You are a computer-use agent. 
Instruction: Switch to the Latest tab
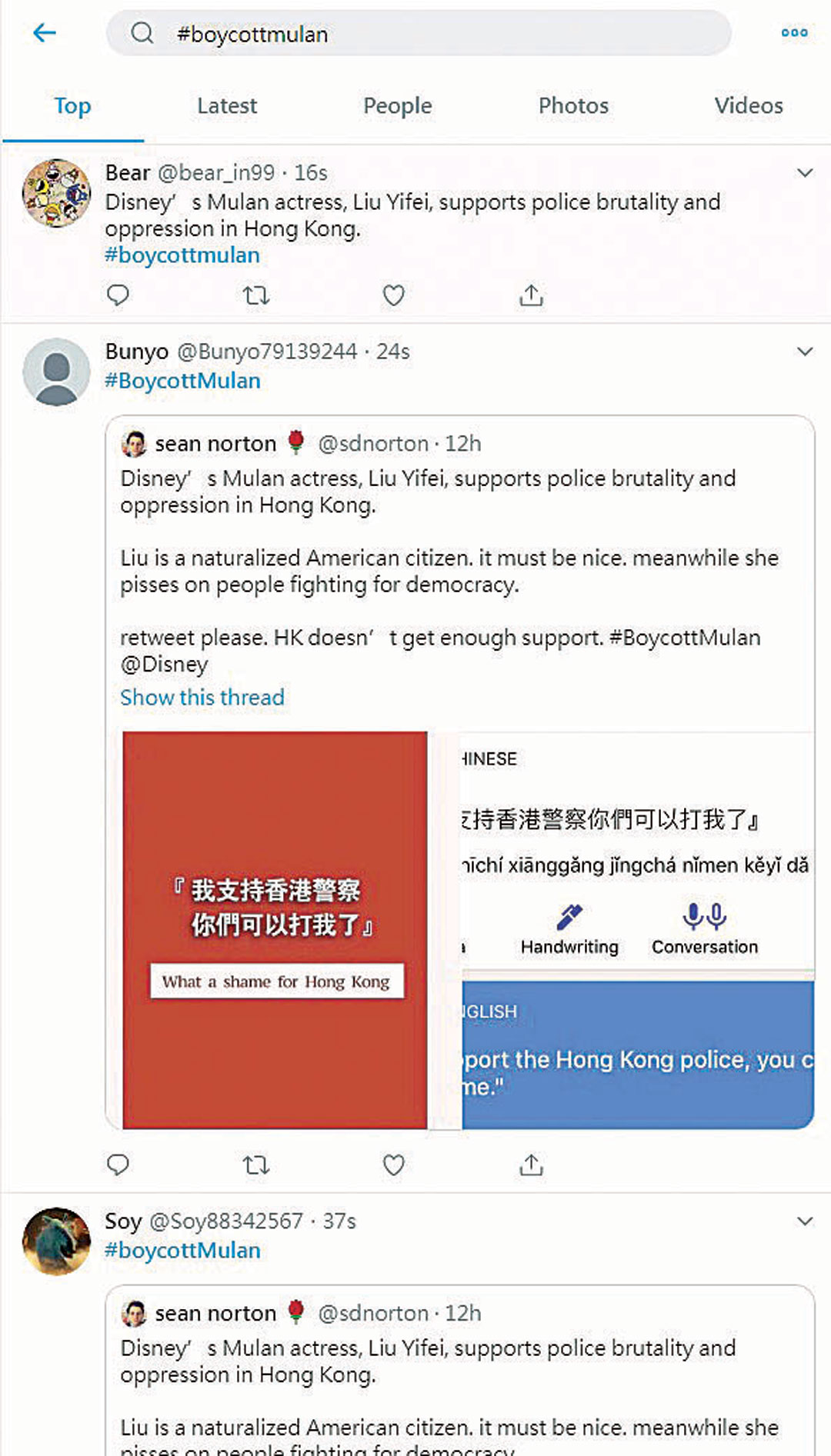227,105
